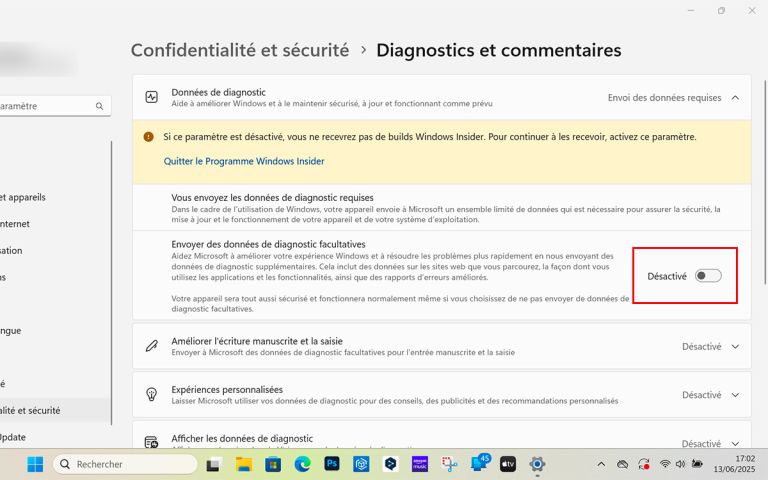Toggle optional diagnostic data switch
This screenshot has height=480, width=768.
[708, 276]
